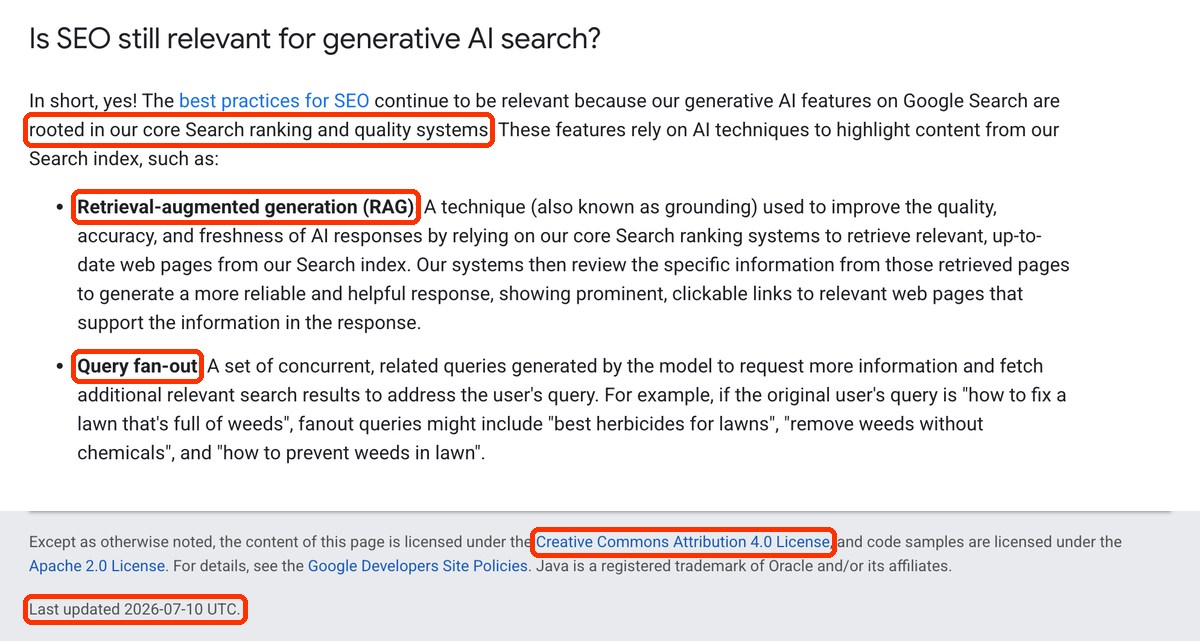Image resolution: width=1200 pixels, height=641 pixels.
Task: Visit Google Developers Site Policies link
Action: 418,566
